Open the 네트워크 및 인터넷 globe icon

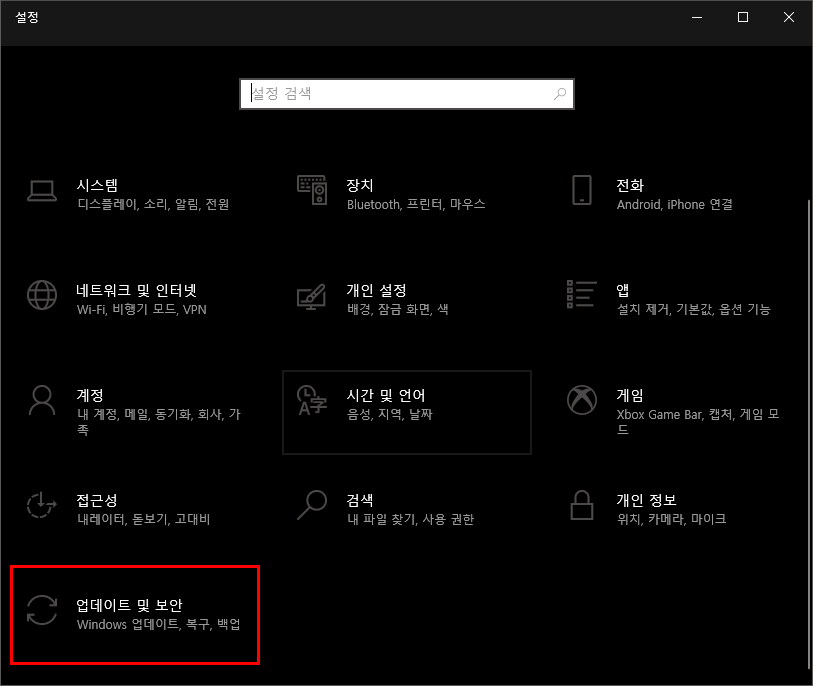point(42,295)
